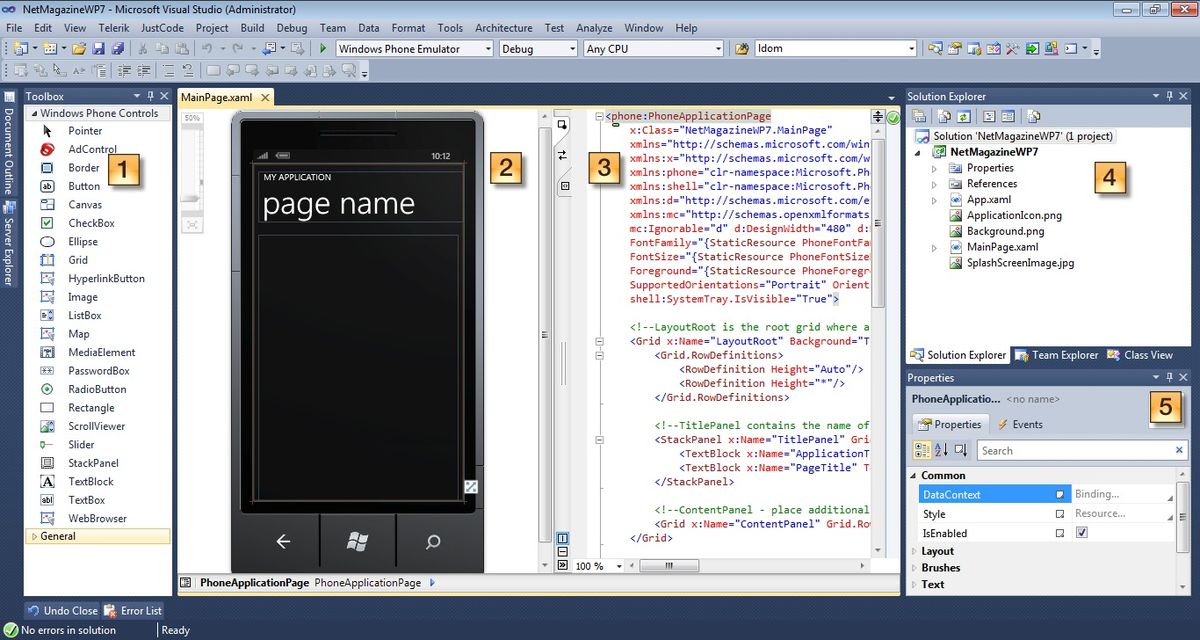Click the auto-hide pin on Solution Explorer
This screenshot has height=640, width=1200.
[1172, 96]
